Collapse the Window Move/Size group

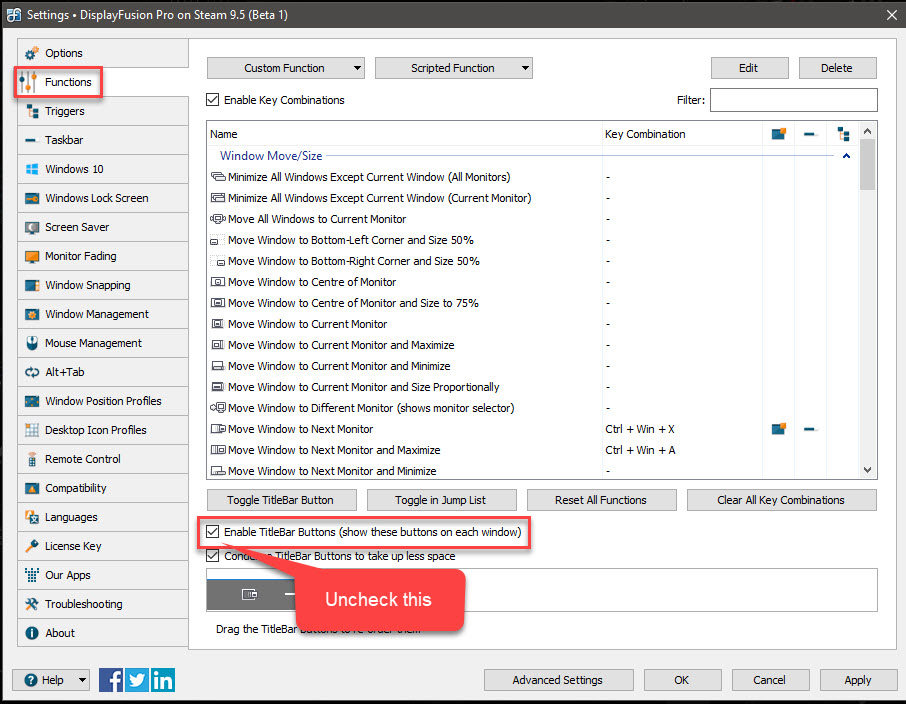(x=846, y=156)
